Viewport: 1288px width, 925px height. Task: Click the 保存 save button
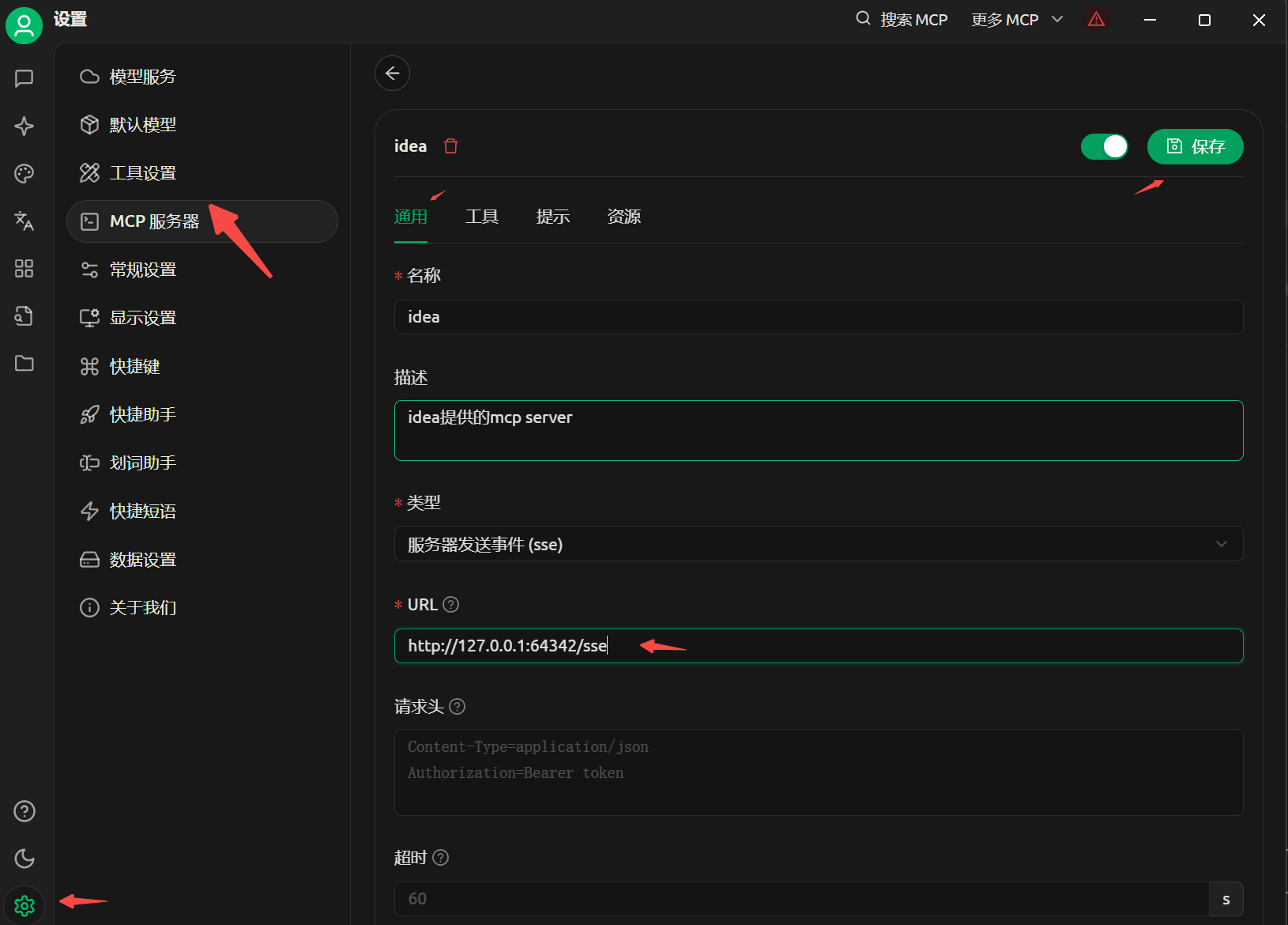(1195, 146)
